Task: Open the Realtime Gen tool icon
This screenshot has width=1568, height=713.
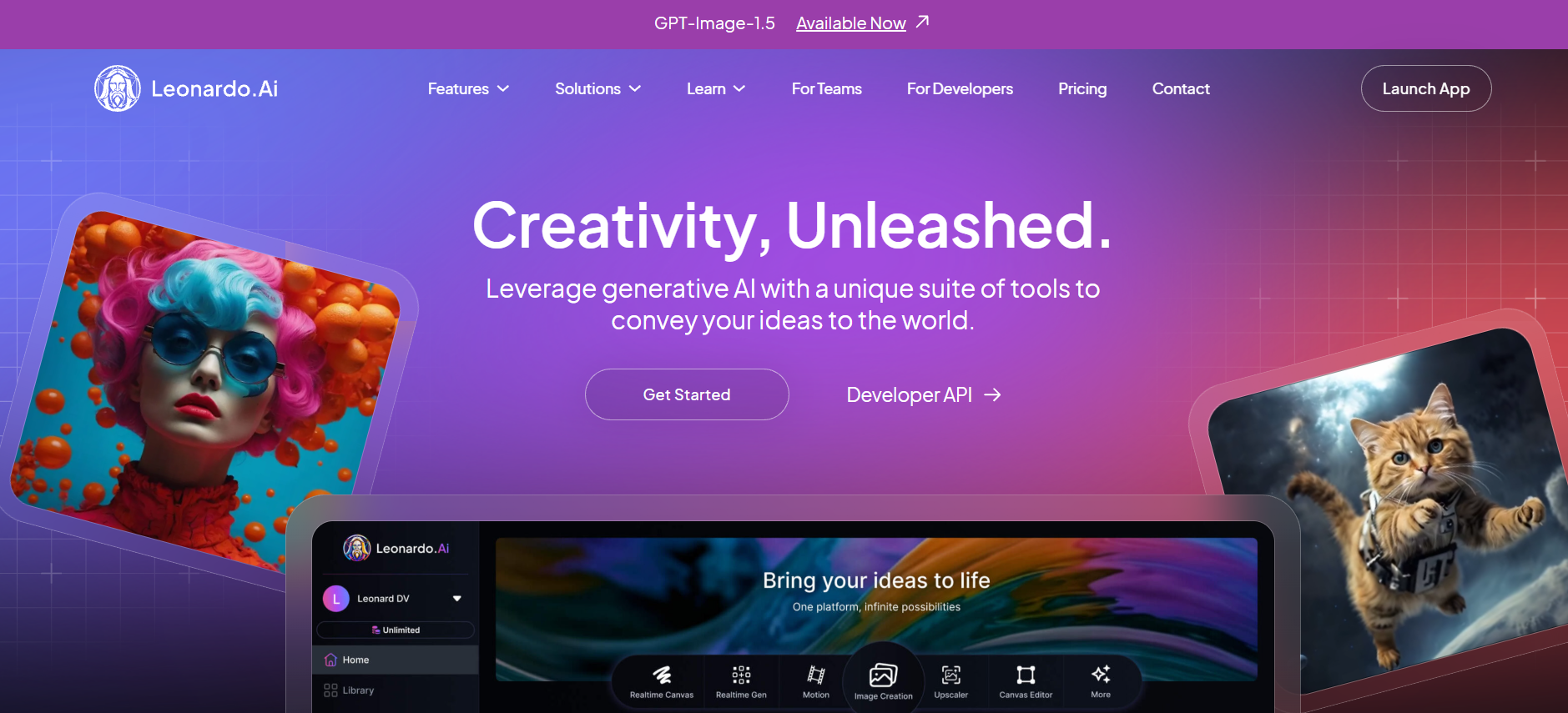Action: (741, 675)
